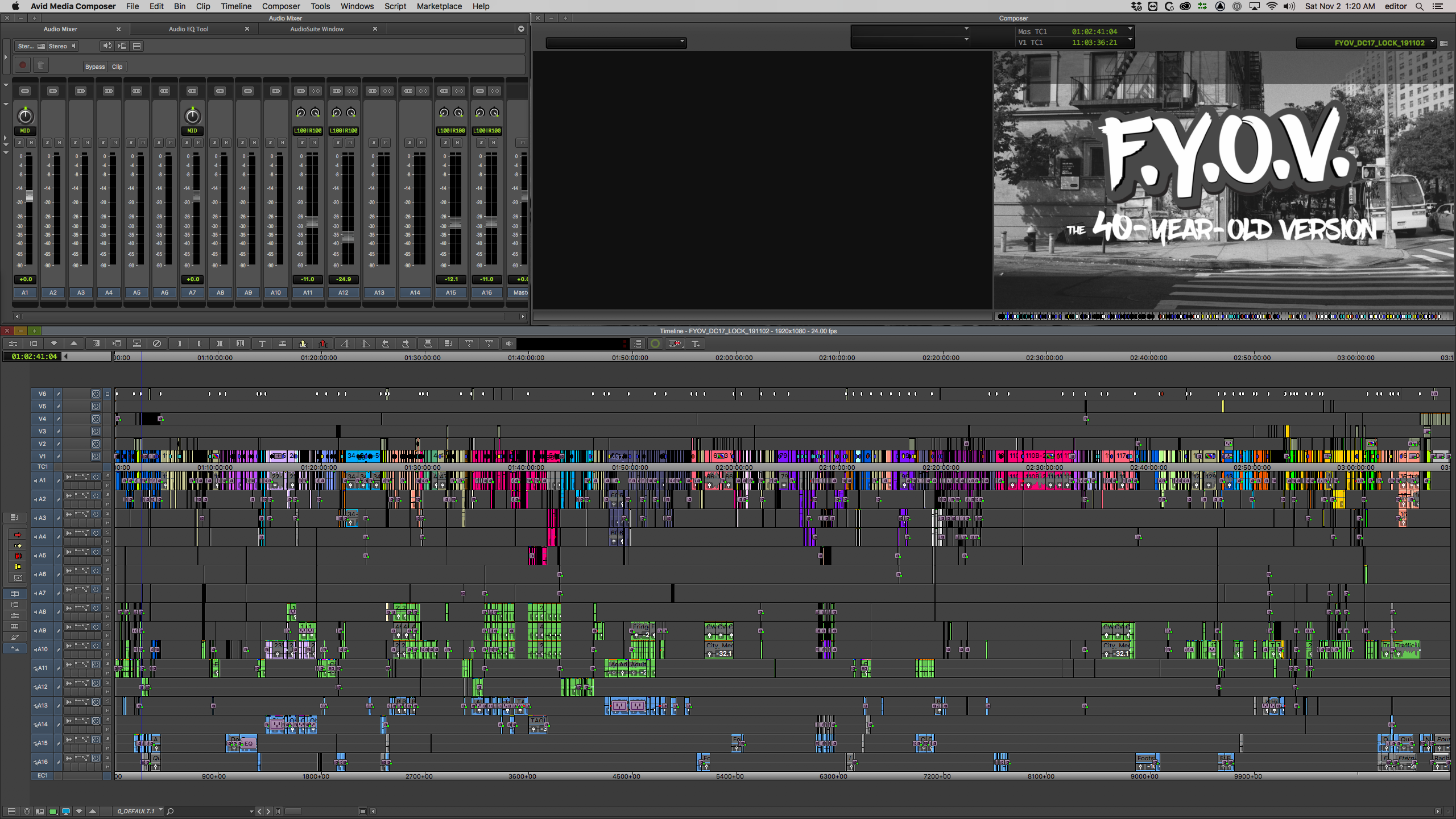Click the blue monitor icon at timeline bottom

click(66, 811)
